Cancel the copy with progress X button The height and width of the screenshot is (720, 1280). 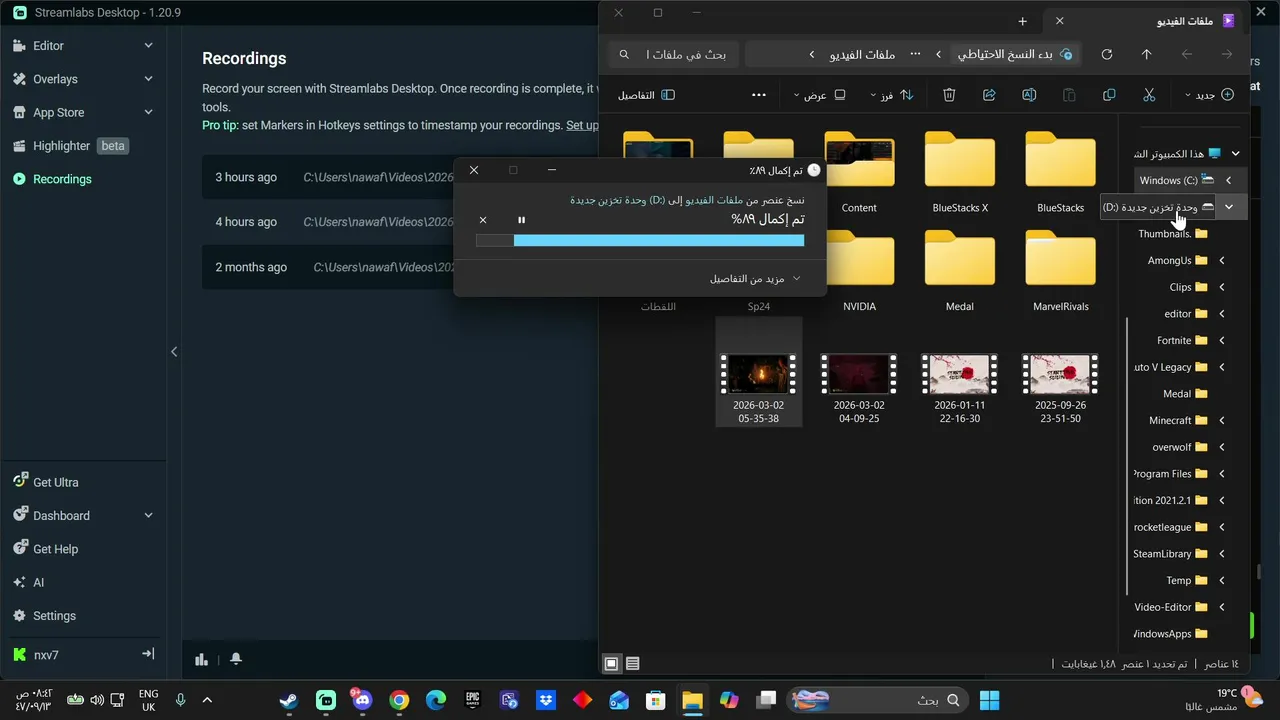483,220
